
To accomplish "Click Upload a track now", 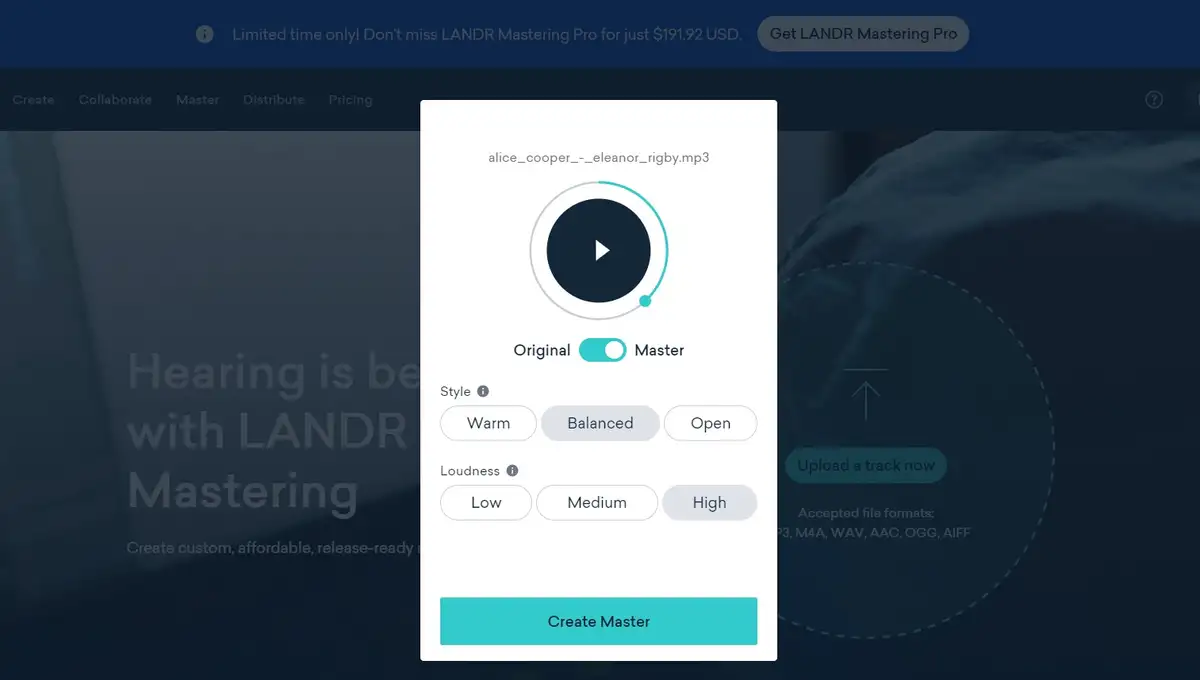I will pyautogui.click(x=865, y=465).
